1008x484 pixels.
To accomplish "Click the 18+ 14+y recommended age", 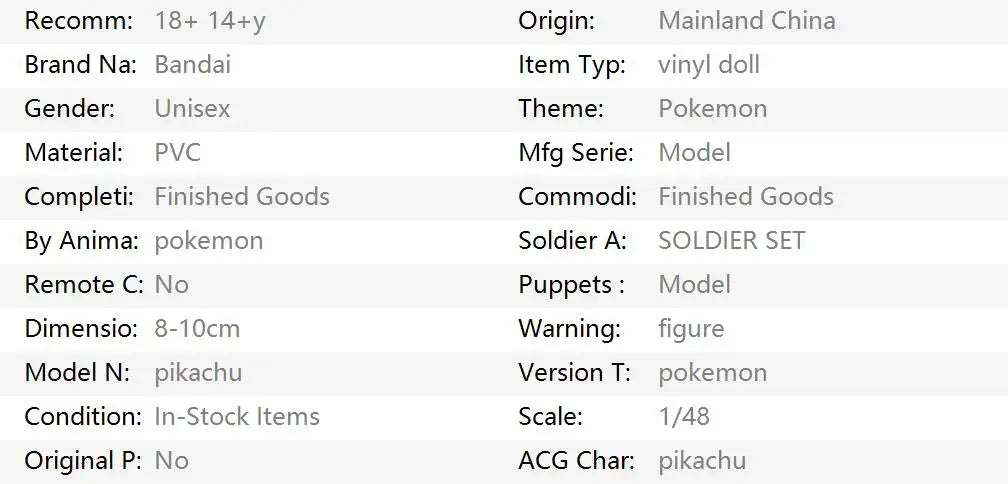I will [x=210, y=20].
